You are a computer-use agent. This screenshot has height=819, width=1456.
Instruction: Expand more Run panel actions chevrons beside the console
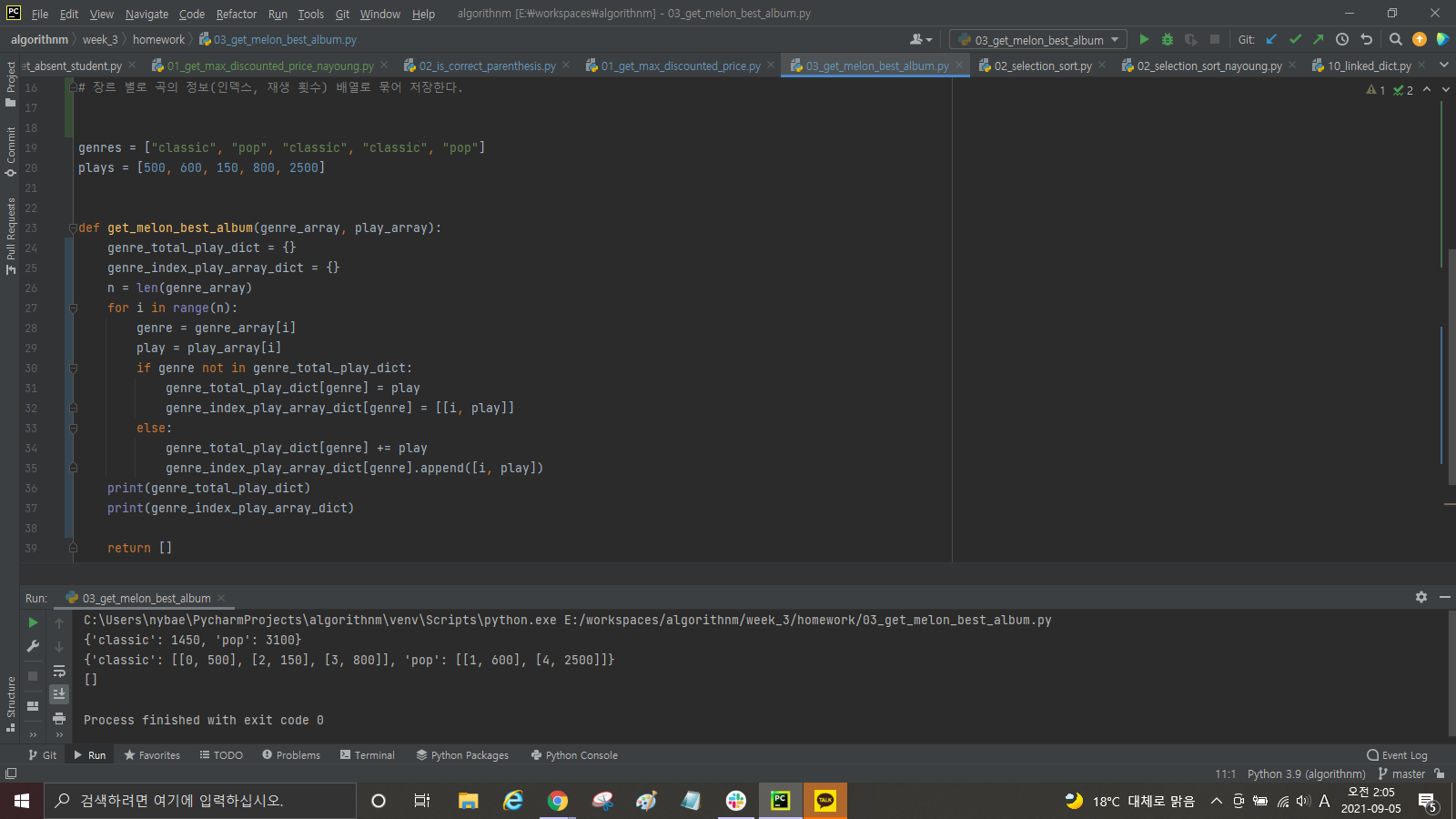click(x=59, y=734)
